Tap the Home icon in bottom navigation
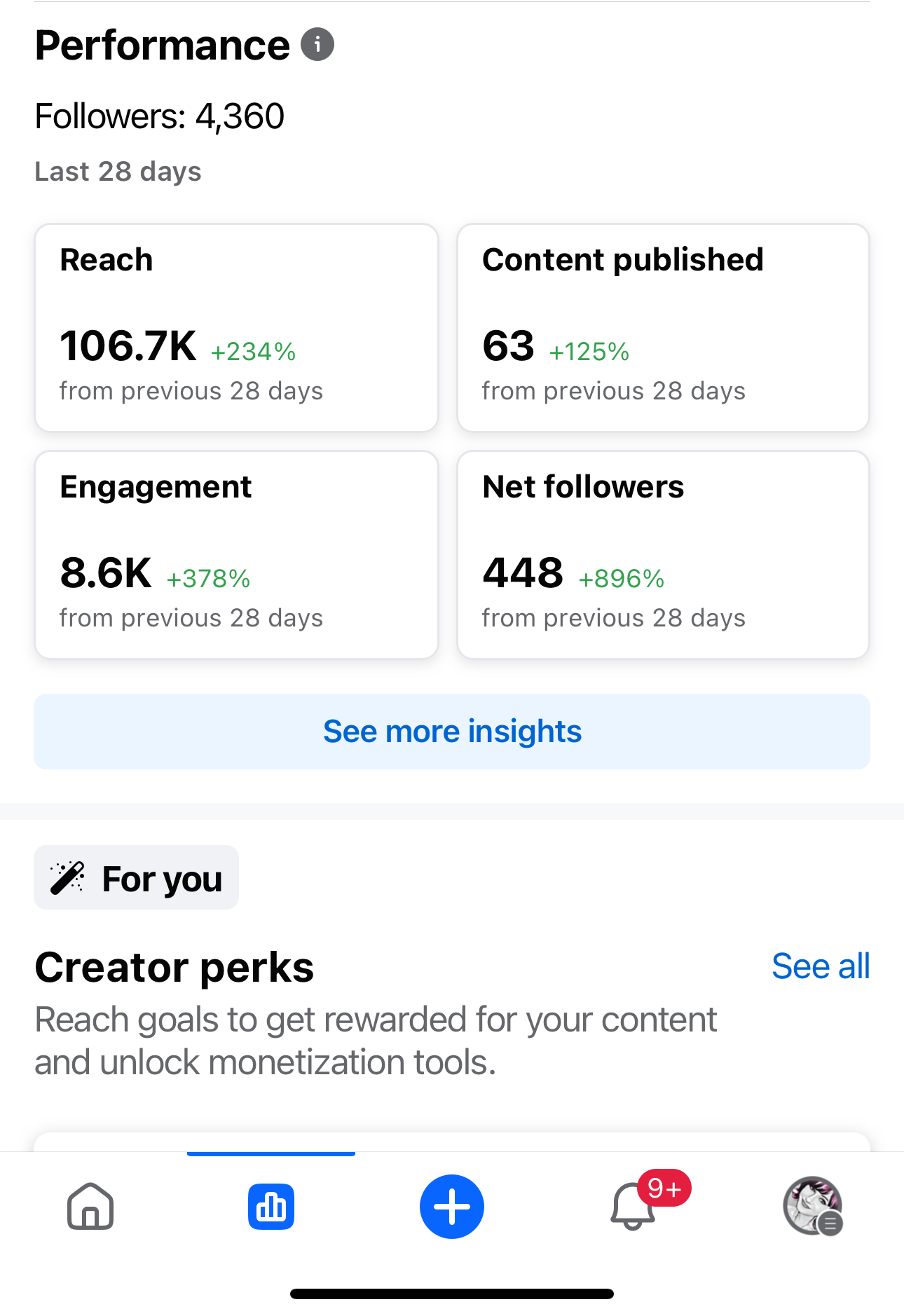This screenshot has height=1316, width=904. pos(90,1207)
